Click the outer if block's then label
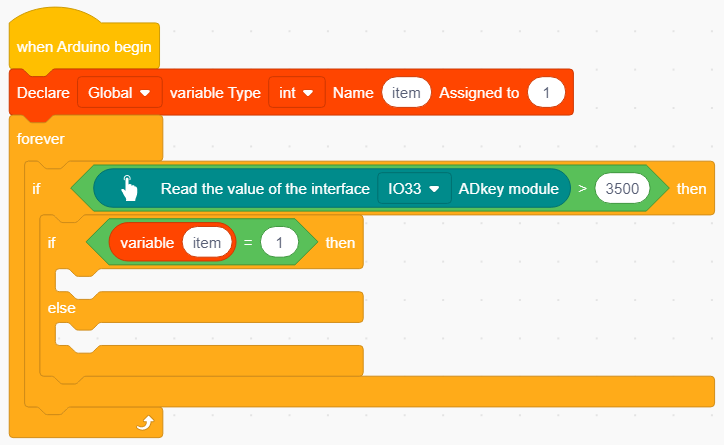Image resolution: width=724 pixels, height=445 pixels. pos(691,189)
